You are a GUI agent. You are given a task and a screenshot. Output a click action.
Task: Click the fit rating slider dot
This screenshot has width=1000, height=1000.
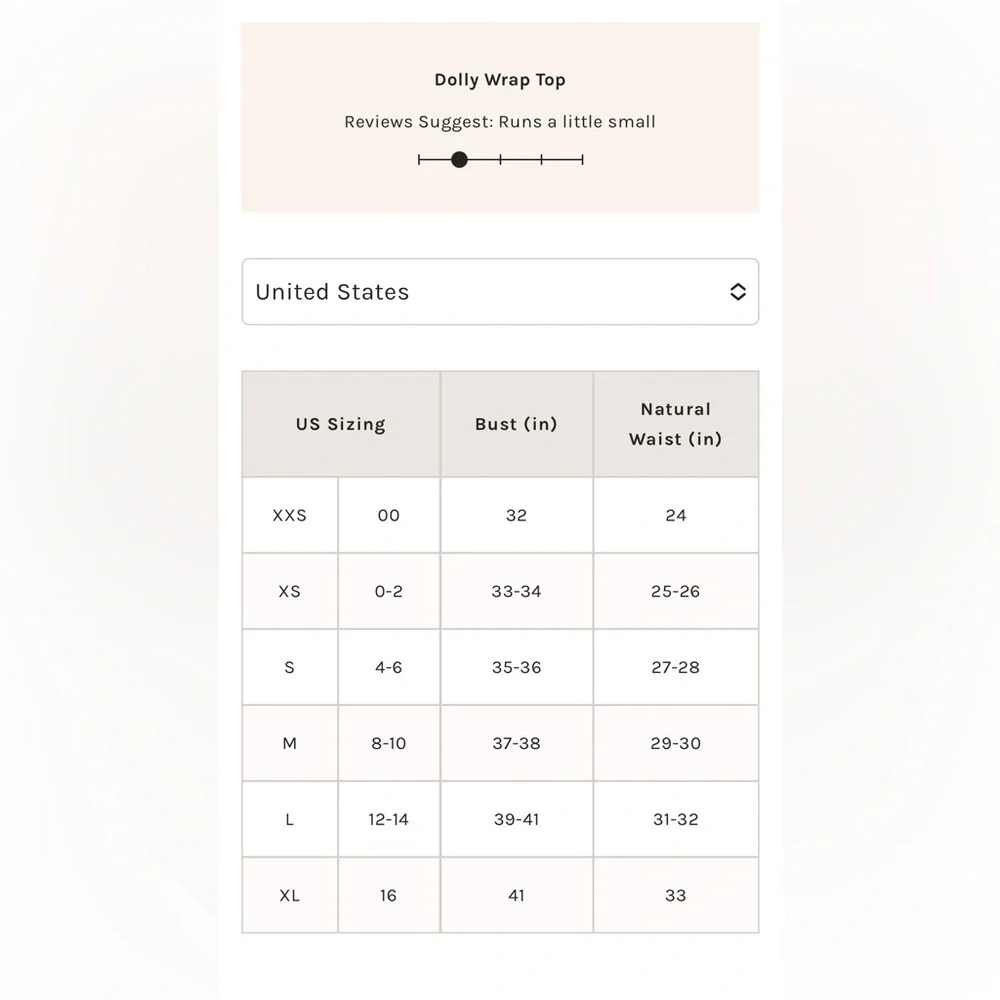pyautogui.click(x=459, y=159)
